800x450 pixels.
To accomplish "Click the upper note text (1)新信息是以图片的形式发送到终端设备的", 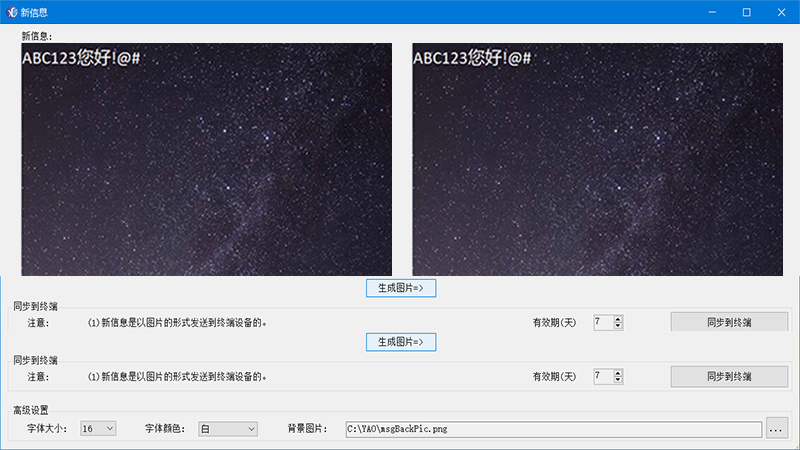I will [x=178, y=322].
